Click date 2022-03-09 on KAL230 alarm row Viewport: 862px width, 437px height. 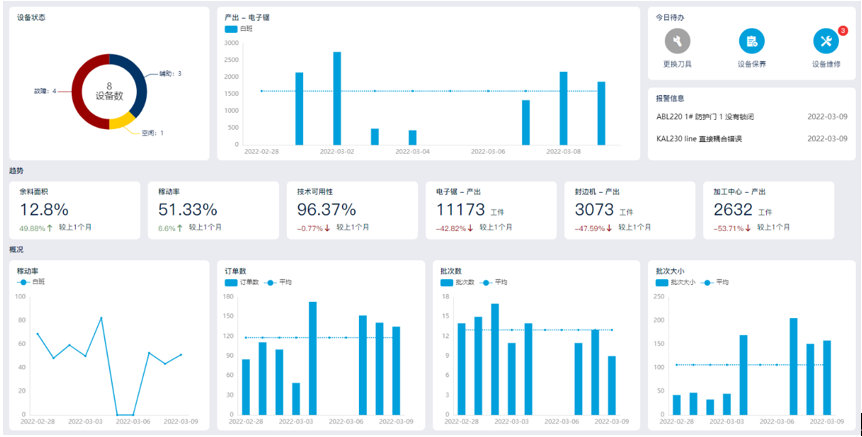(827, 139)
